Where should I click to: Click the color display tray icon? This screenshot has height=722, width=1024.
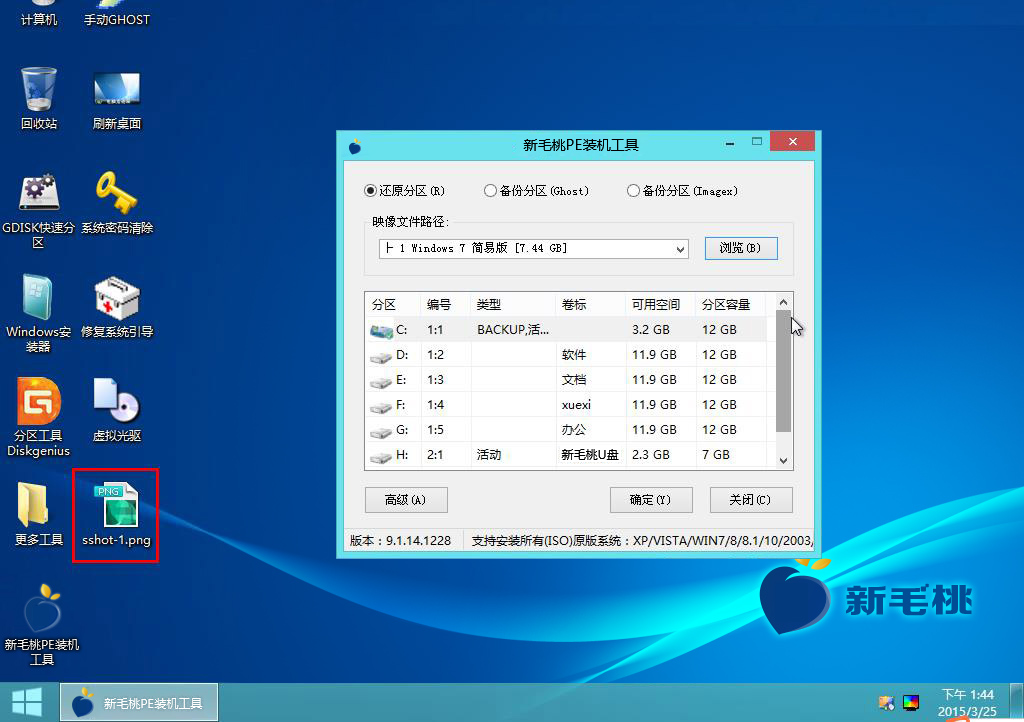point(911,702)
